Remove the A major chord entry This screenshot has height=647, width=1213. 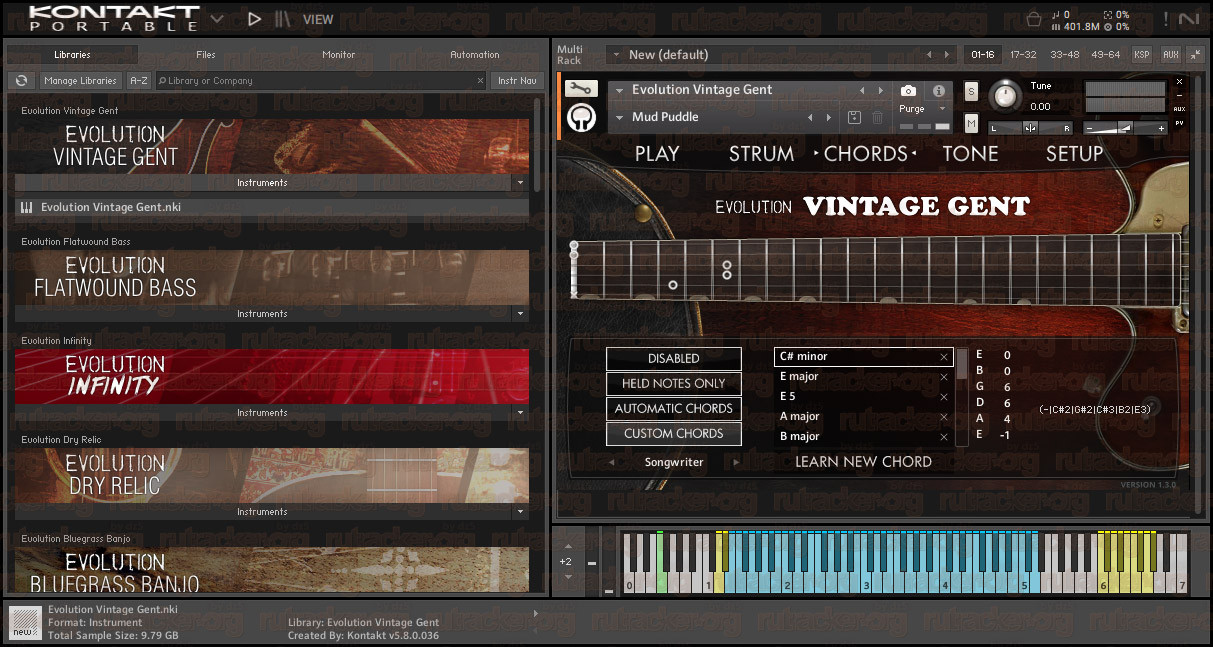tap(943, 417)
